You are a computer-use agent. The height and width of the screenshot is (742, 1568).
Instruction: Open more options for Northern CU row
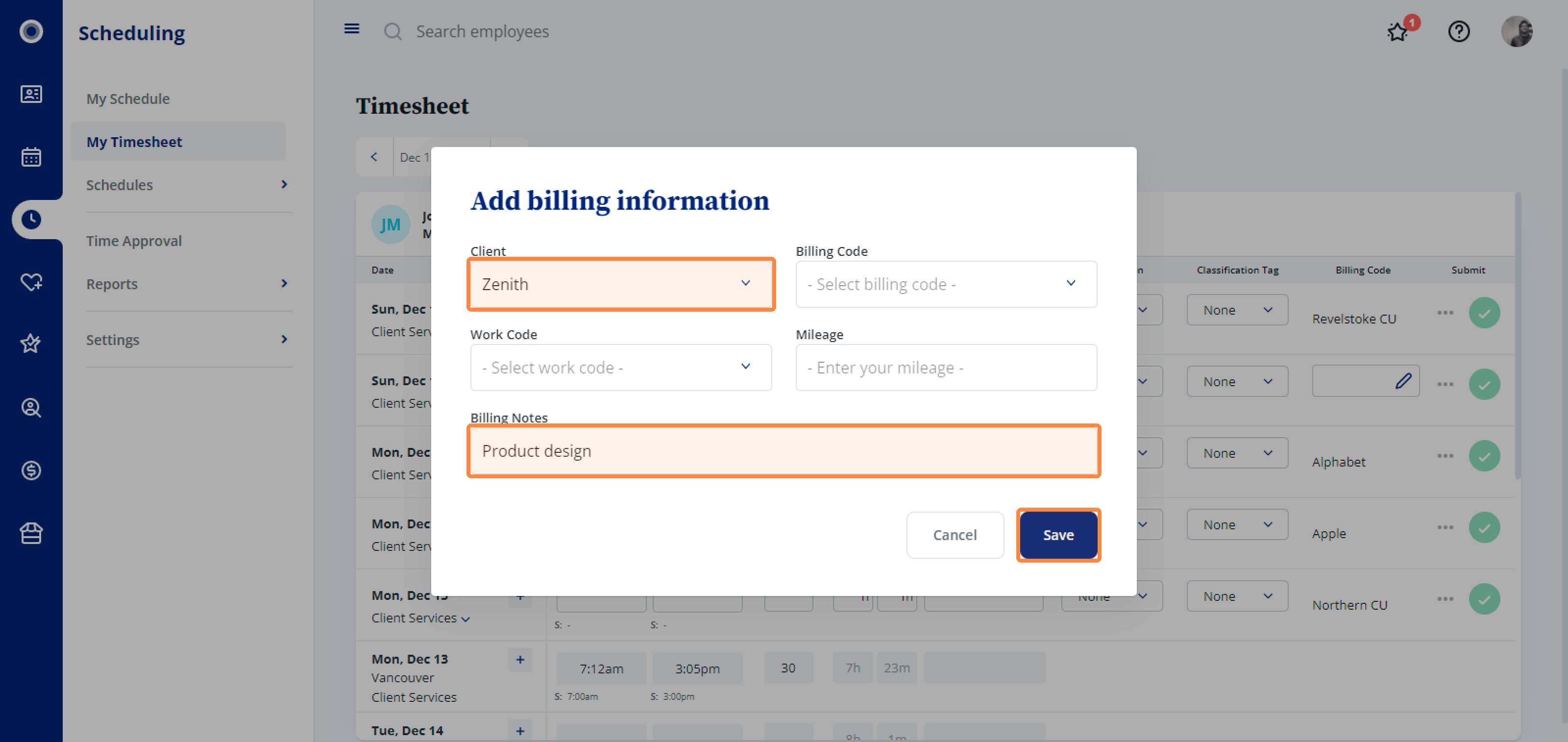pyautogui.click(x=1445, y=599)
